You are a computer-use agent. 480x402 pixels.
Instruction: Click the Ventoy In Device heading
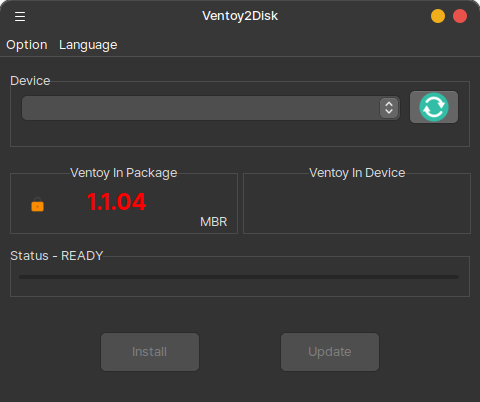pyautogui.click(x=357, y=173)
